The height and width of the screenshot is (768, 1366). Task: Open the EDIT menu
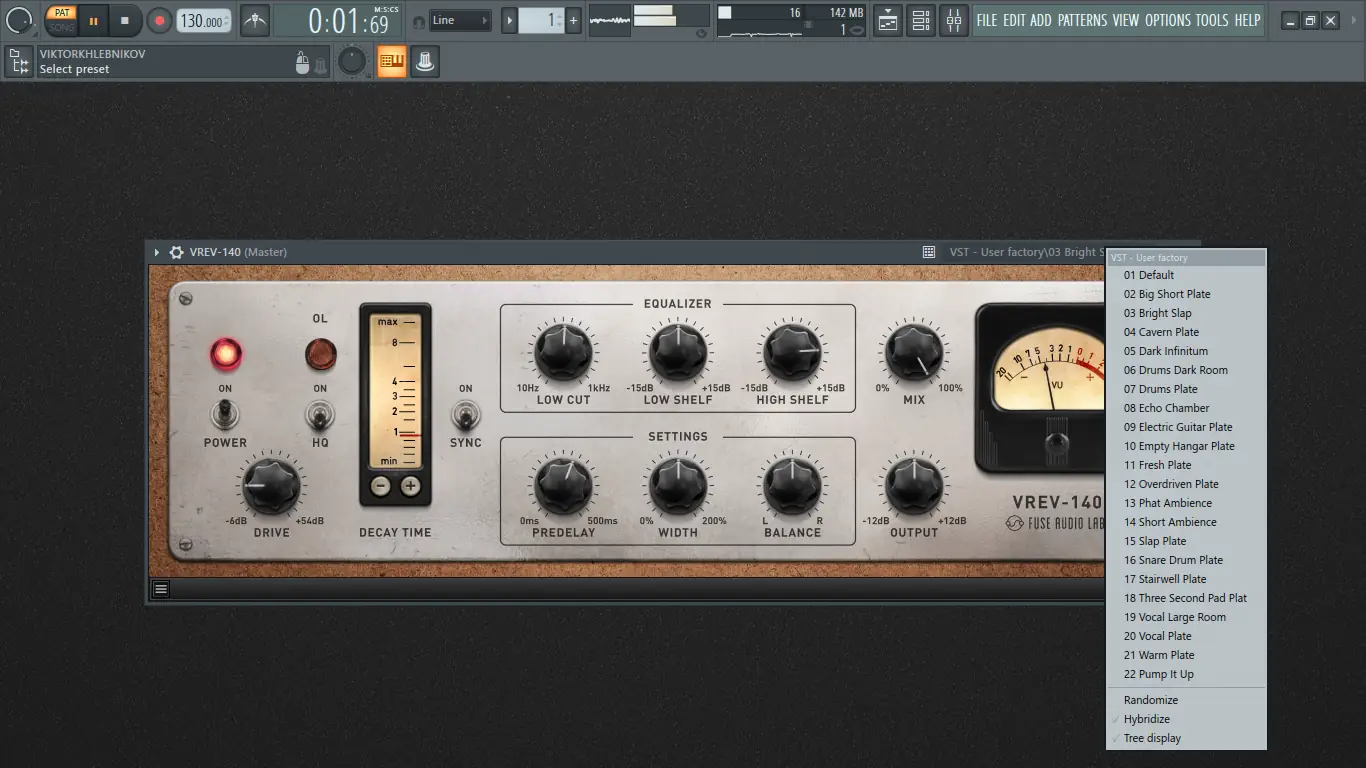(x=1014, y=20)
